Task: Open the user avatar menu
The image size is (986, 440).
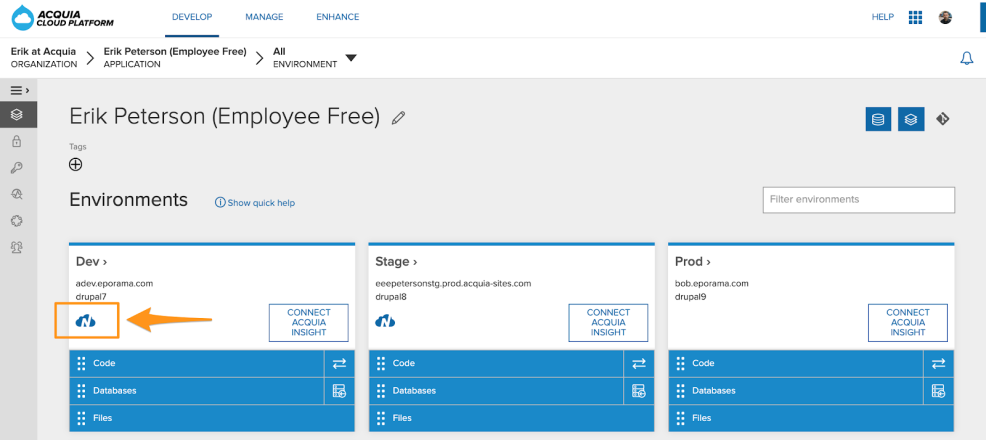Action: pyautogui.click(x=945, y=18)
